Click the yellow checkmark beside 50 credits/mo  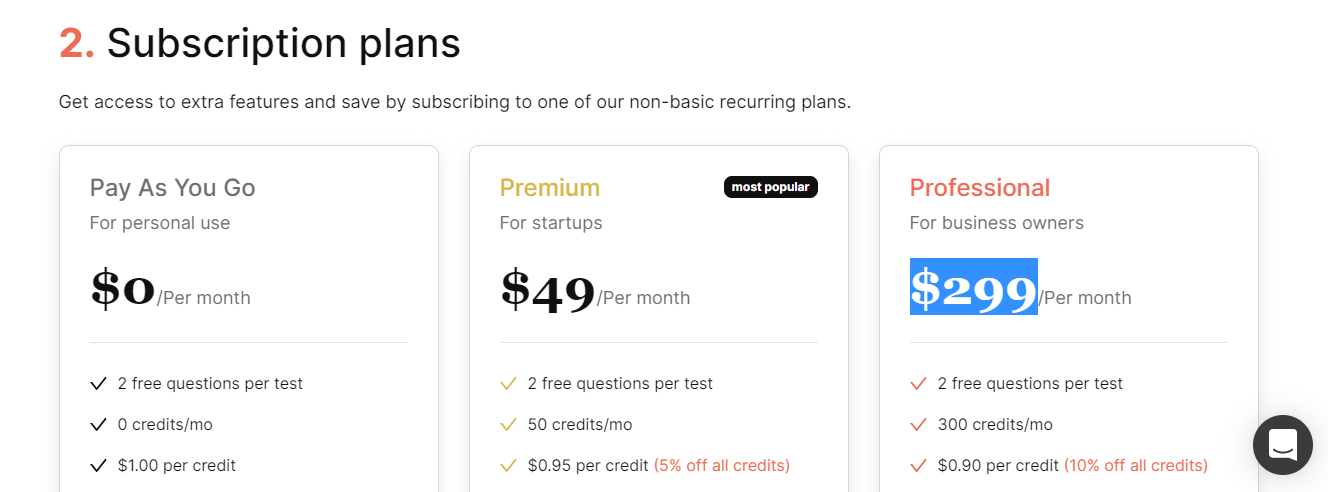click(x=508, y=425)
